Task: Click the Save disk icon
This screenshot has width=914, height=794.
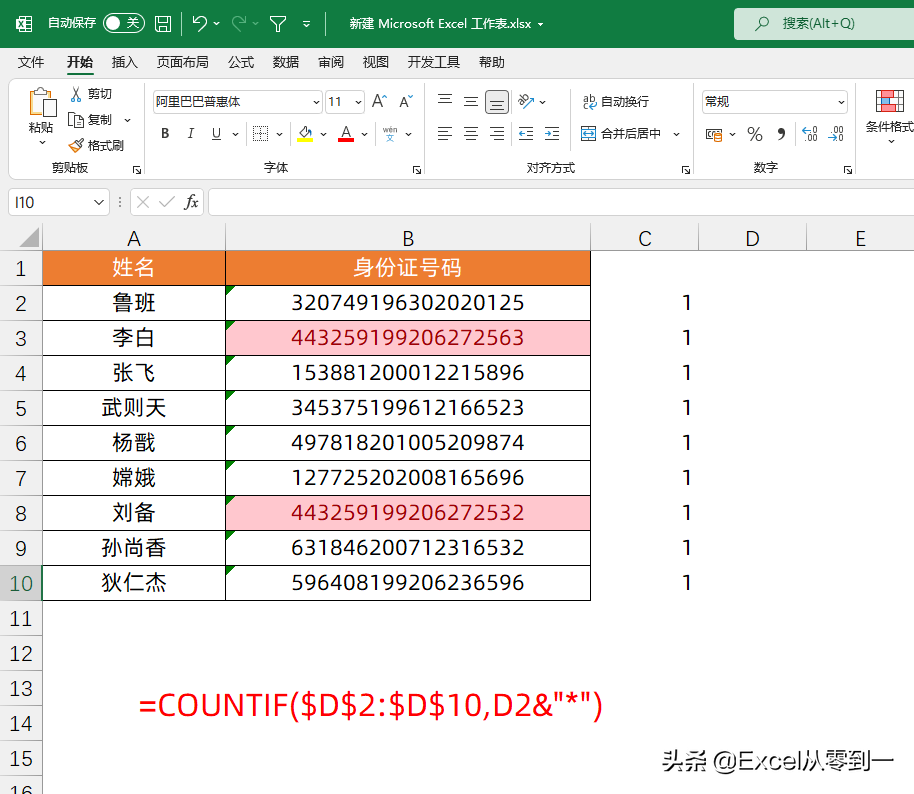Action: click(163, 24)
